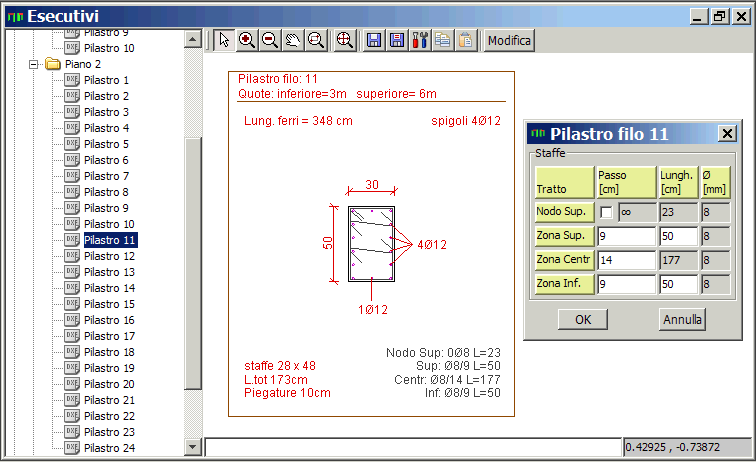Click the DXF icon beside Pilastro 6
The image size is (756, 462).
click(72, 160)
